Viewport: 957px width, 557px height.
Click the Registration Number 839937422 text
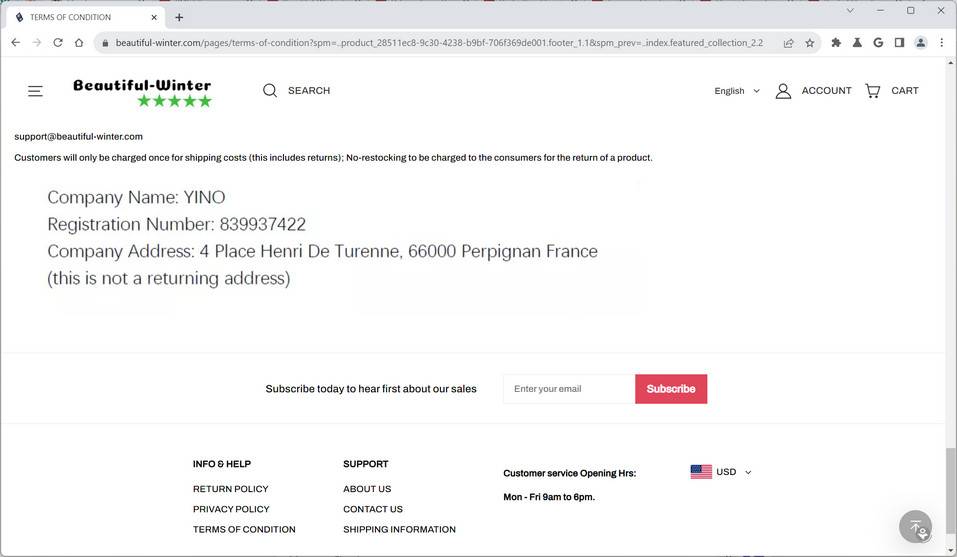(176, 224)
